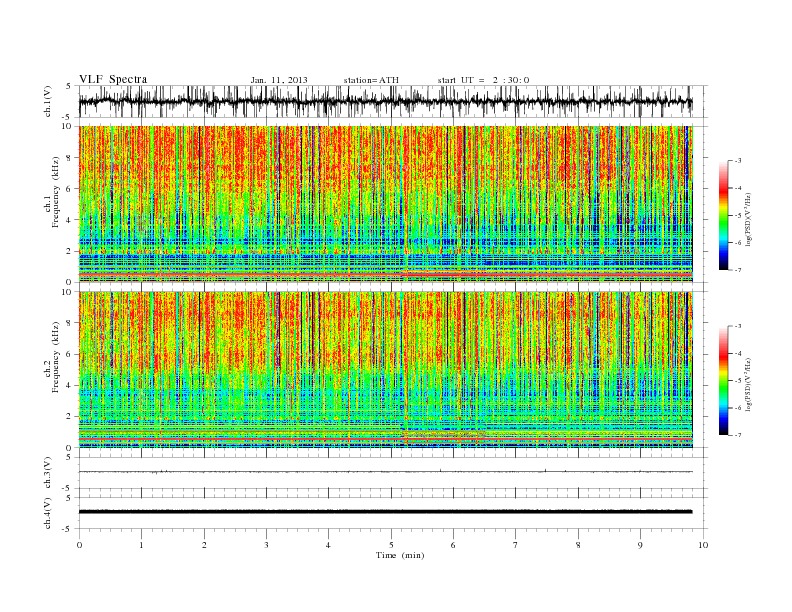Click ch.1 colorbar unit label log(PSD)
This screenshot has width=792, height=612.
pos(749,219)
